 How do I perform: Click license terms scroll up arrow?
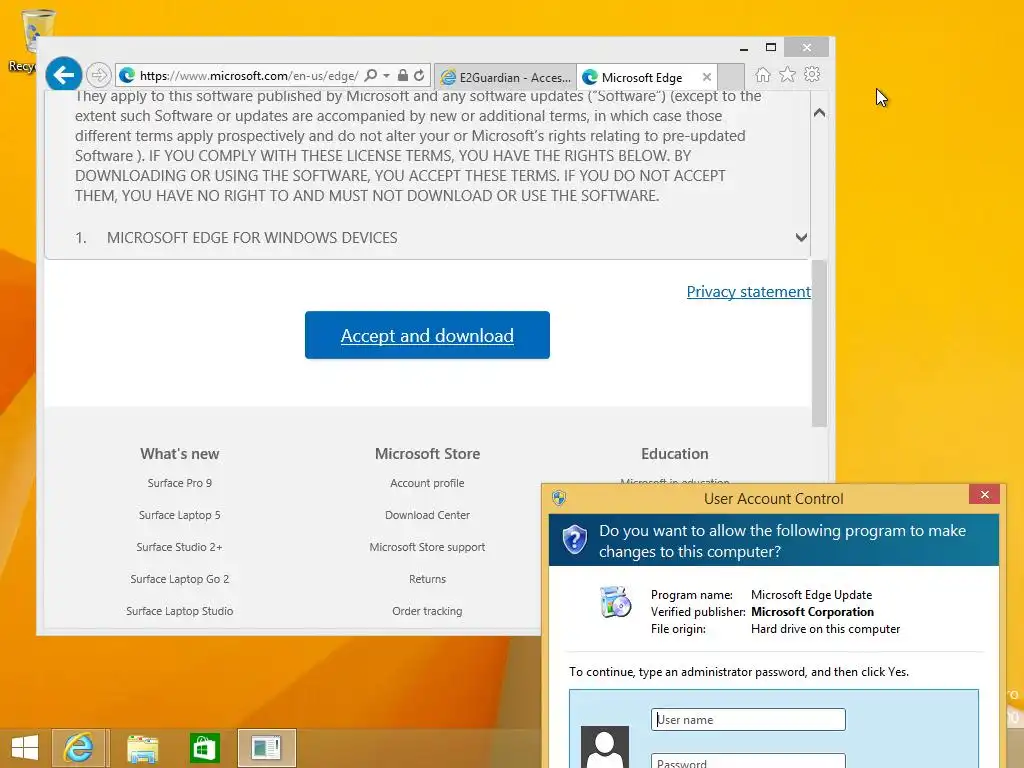coord(819,113)
